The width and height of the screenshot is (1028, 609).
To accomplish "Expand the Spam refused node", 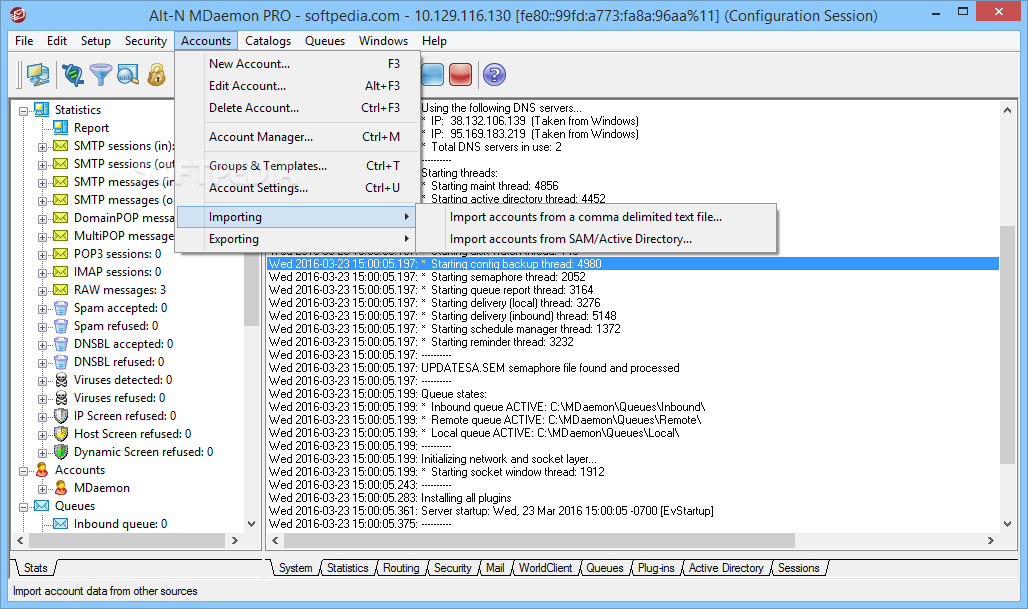I will point(43,326).
